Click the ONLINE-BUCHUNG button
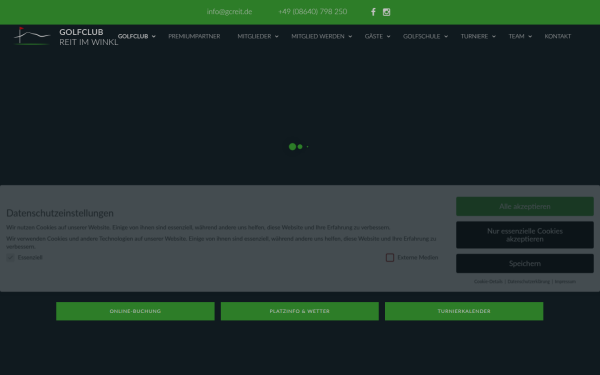This screenshot has height=375, width=600. point(135,311)
